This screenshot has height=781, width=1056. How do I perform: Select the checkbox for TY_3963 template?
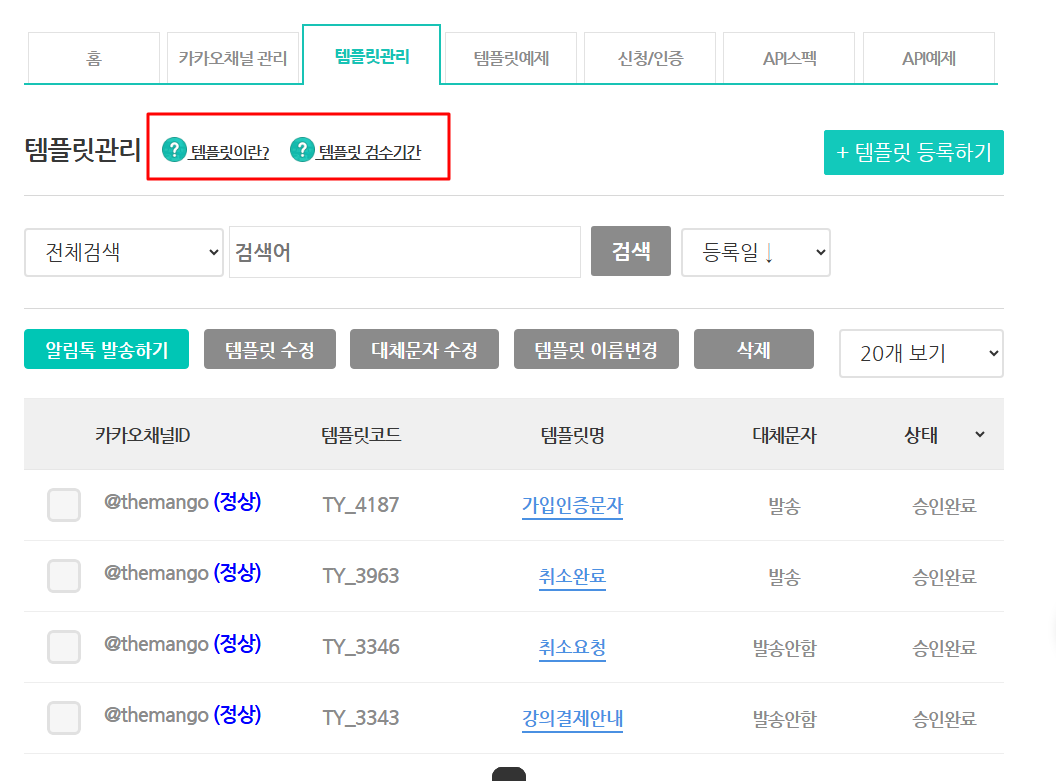tap(64, 576)
